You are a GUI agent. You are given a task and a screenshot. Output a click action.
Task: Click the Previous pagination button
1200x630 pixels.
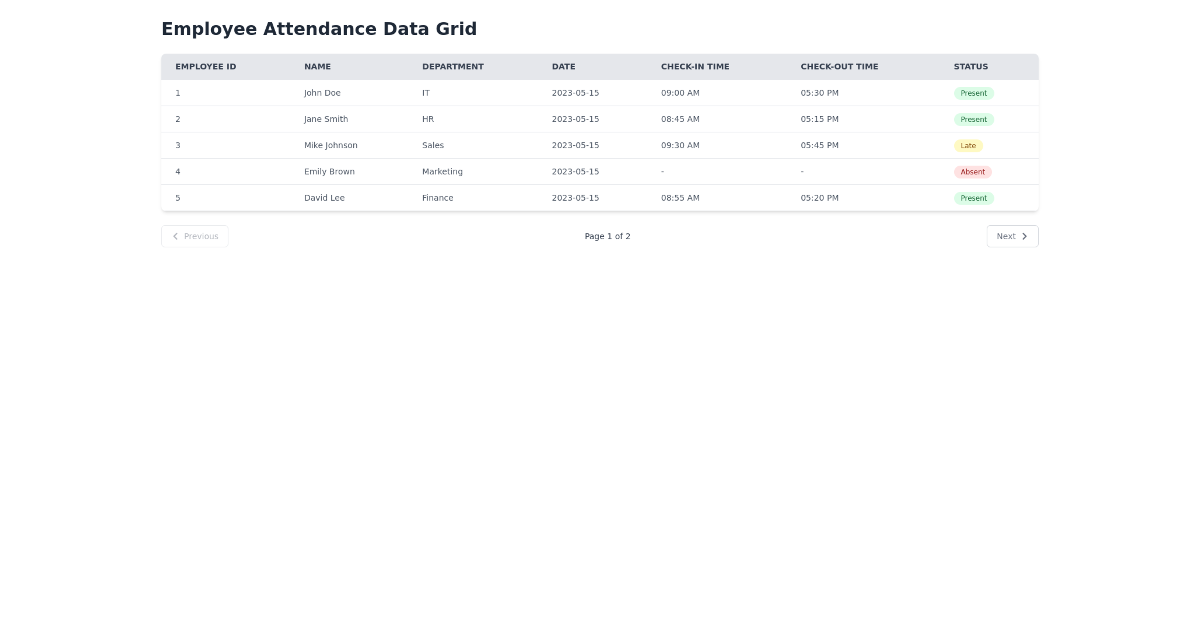point(195,236)
